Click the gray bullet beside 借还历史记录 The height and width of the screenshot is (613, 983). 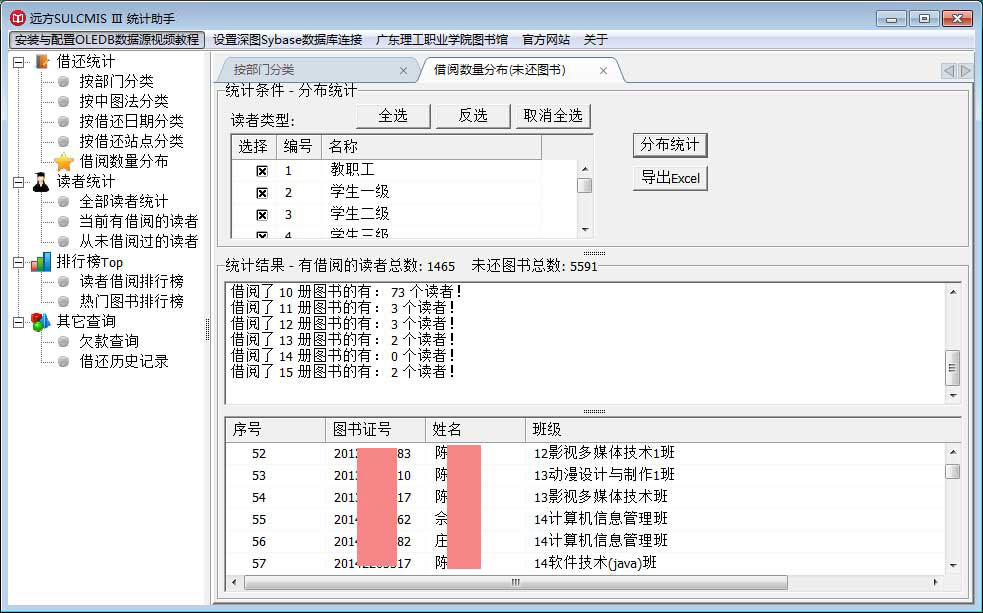pyautogui.click(x=63, y=362)
